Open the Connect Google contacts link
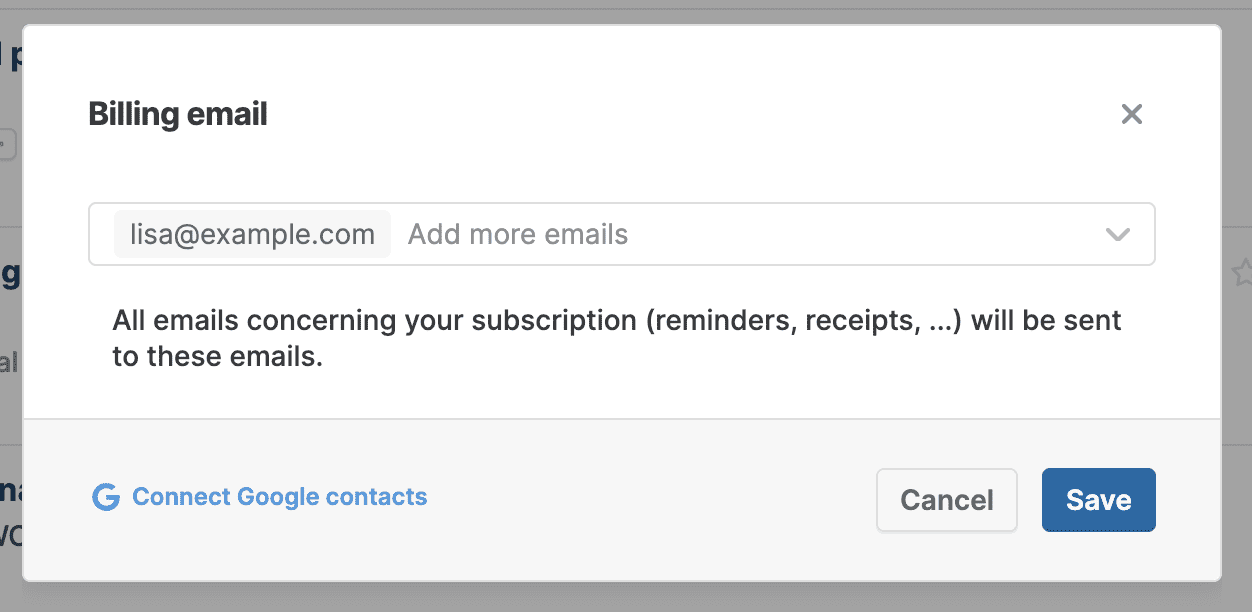Screen dimensions: 1252x612 [x=279, y=497]
